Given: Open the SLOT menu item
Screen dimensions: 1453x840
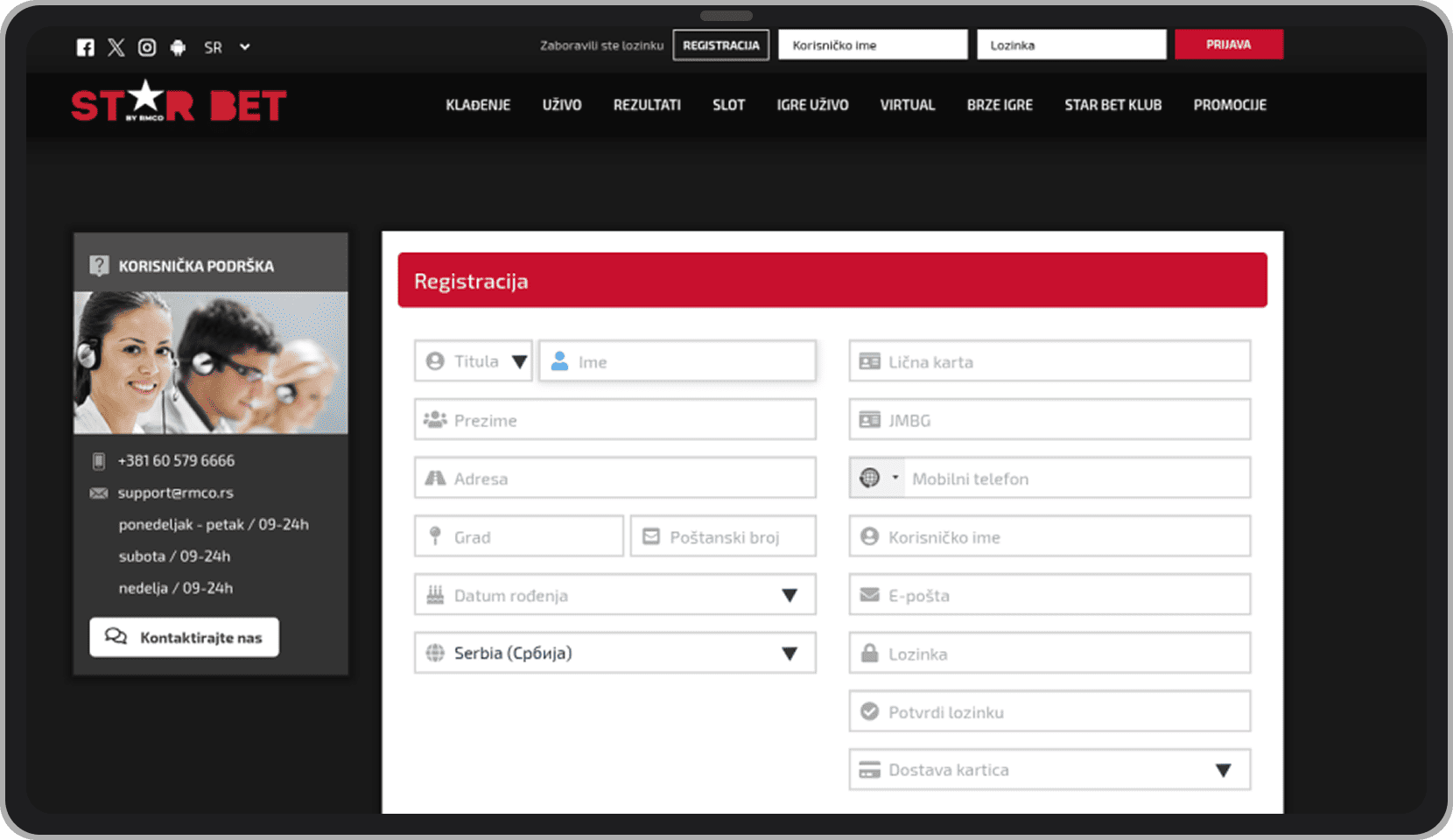Looking at the screenshot, I should pyautogui.click(x=728, y=105).
